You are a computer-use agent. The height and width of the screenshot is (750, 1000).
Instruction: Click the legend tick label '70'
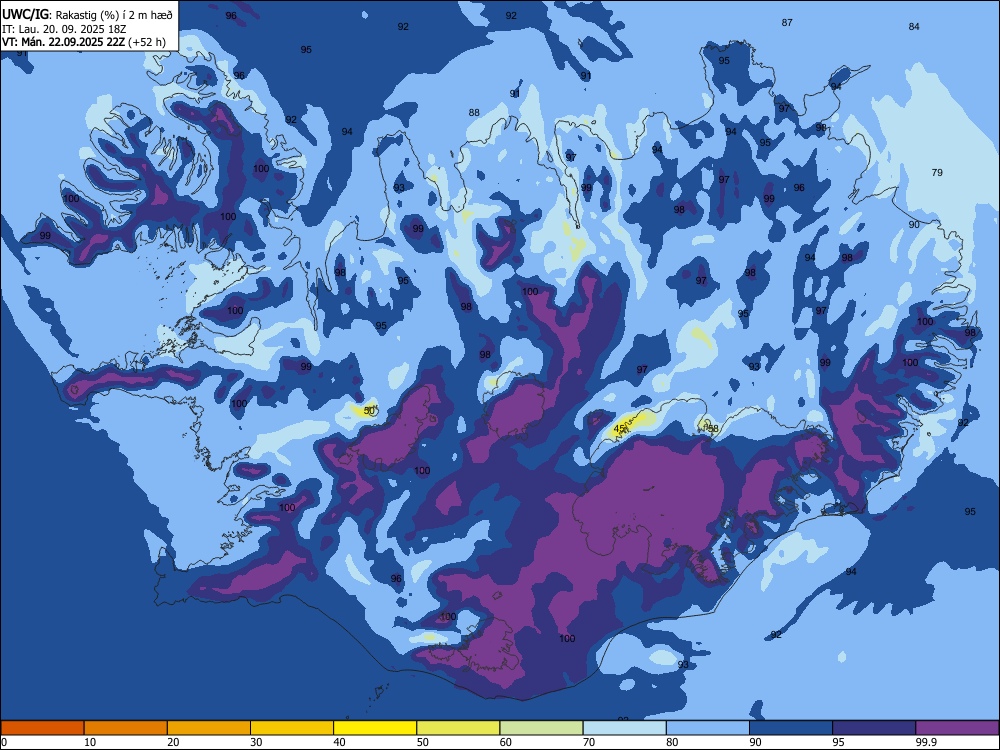pyautogui.click(x=589, y=742)
